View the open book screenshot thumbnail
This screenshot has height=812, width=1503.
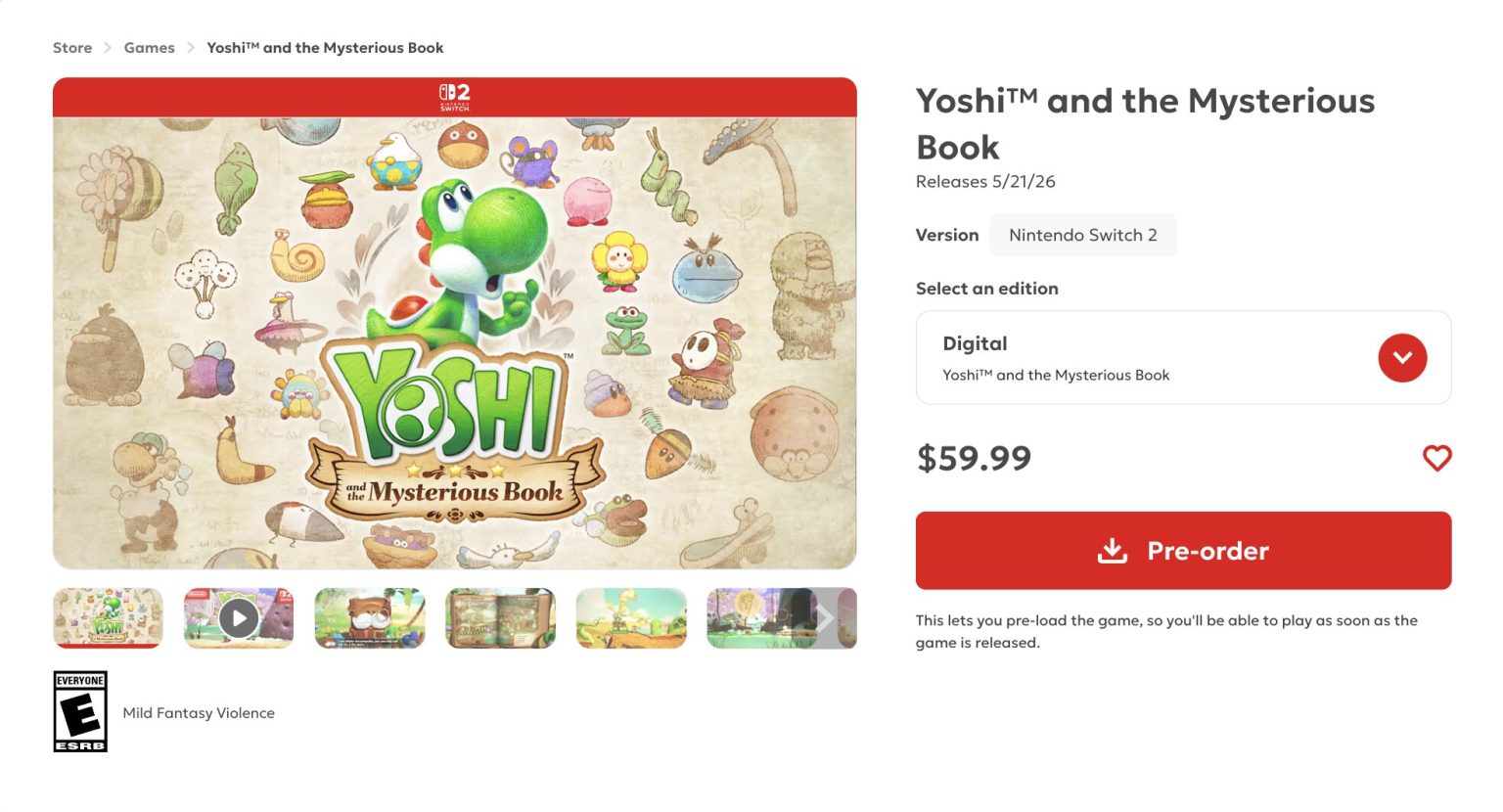[500, 618]
